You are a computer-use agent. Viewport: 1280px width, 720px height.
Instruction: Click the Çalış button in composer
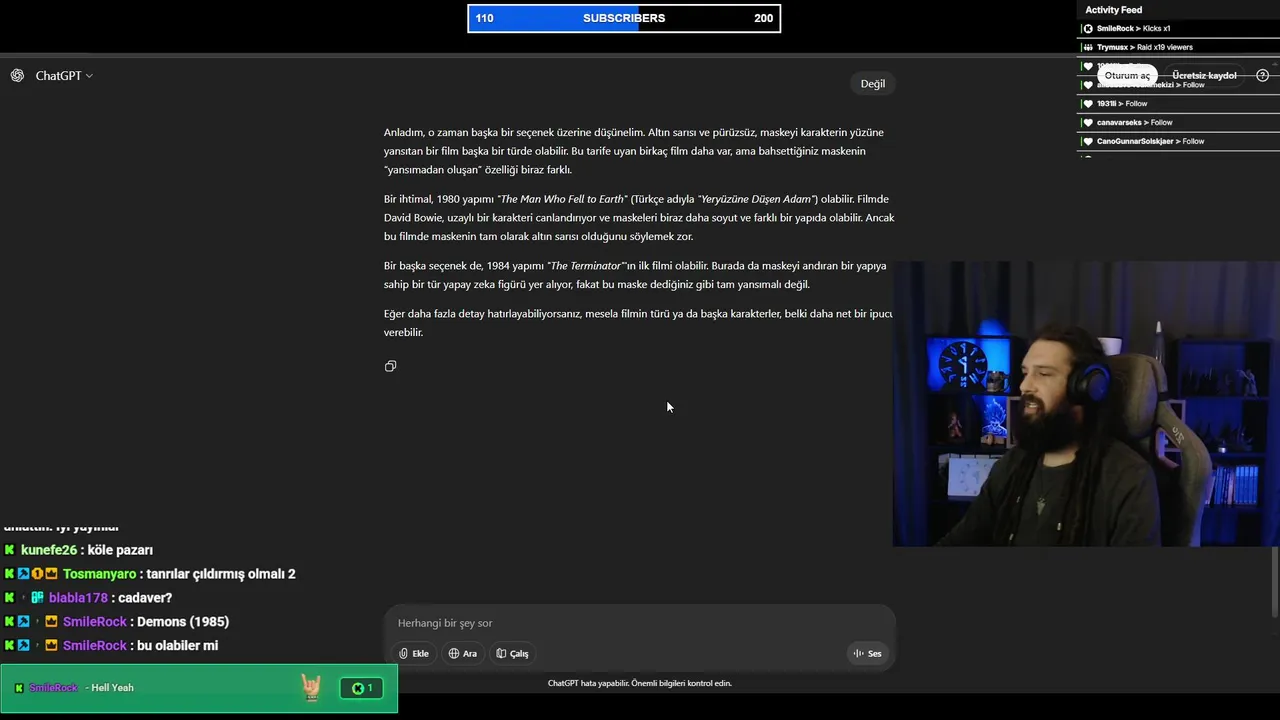point(512,653)
